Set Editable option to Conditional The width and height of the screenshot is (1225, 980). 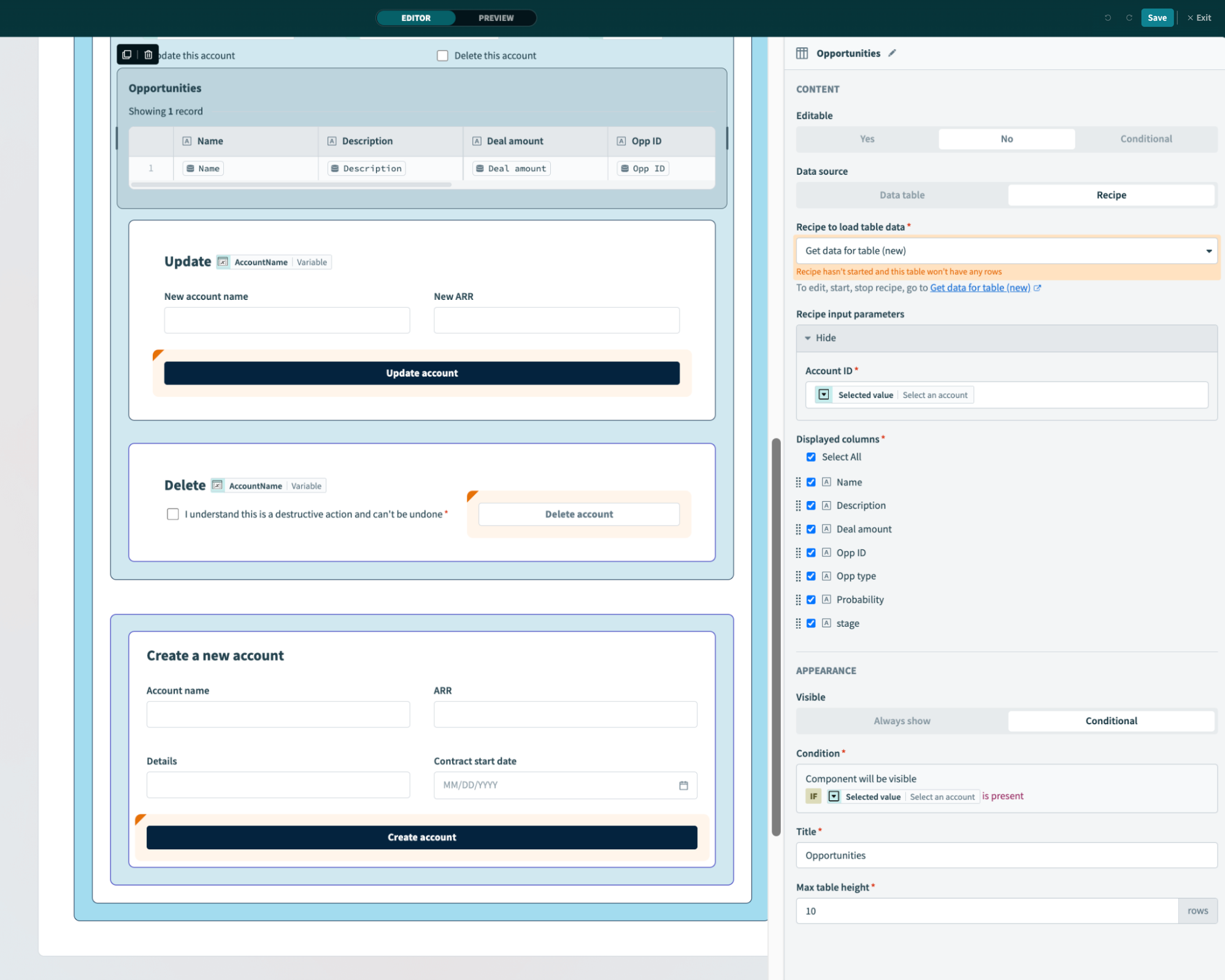click(x=1145, y=139)
